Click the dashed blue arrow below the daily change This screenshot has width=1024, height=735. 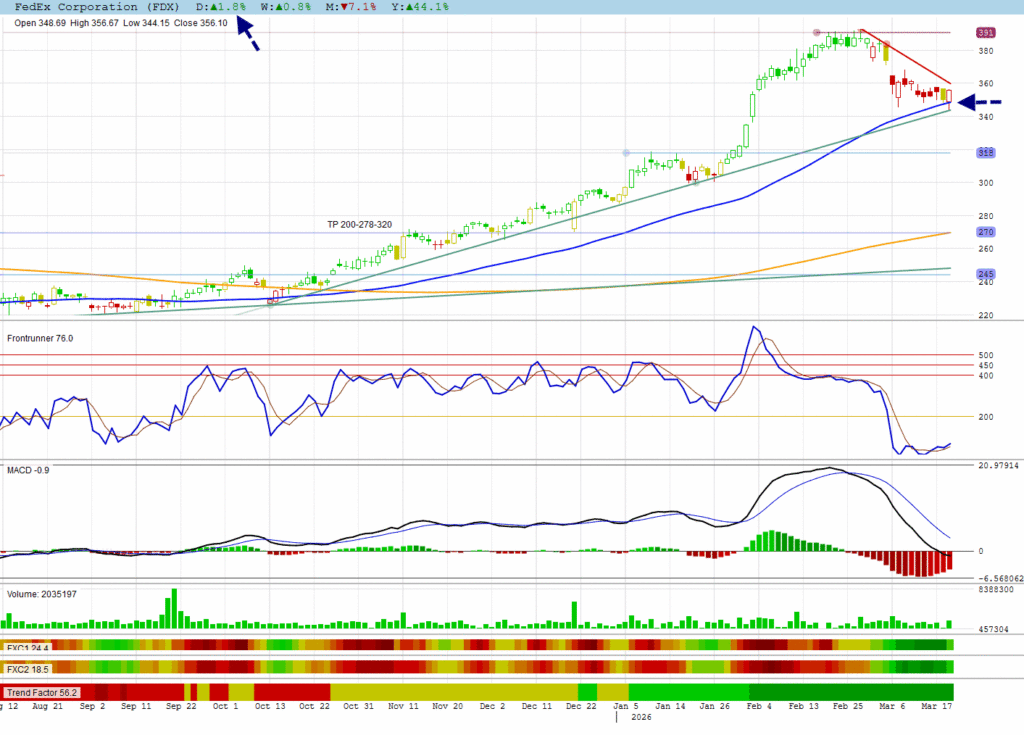coord(248,36)
